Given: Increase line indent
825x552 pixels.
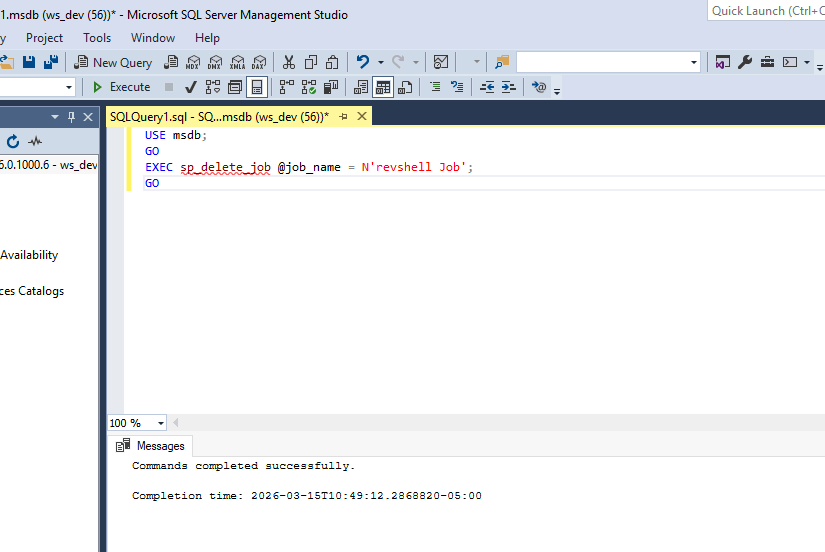Looking at the screenshot, I should [509, 87].
